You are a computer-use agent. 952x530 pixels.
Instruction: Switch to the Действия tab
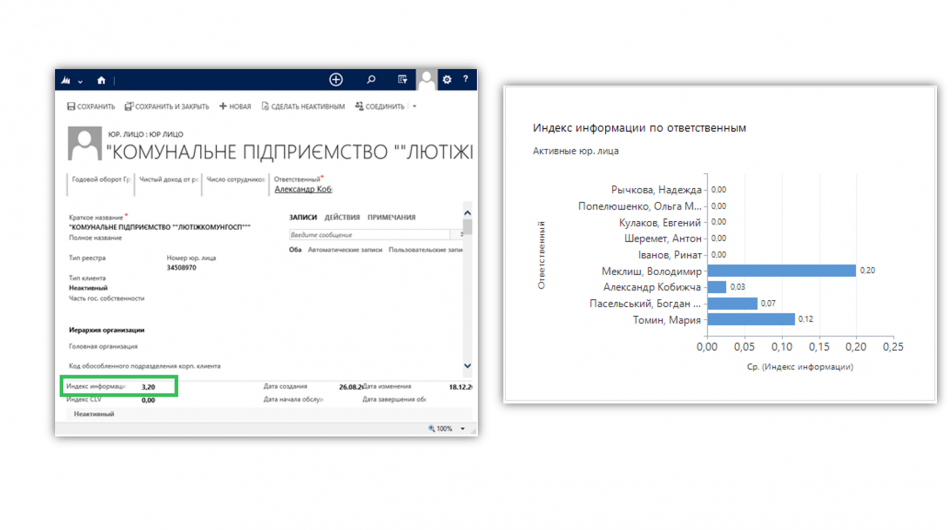(x=342, y=217)
